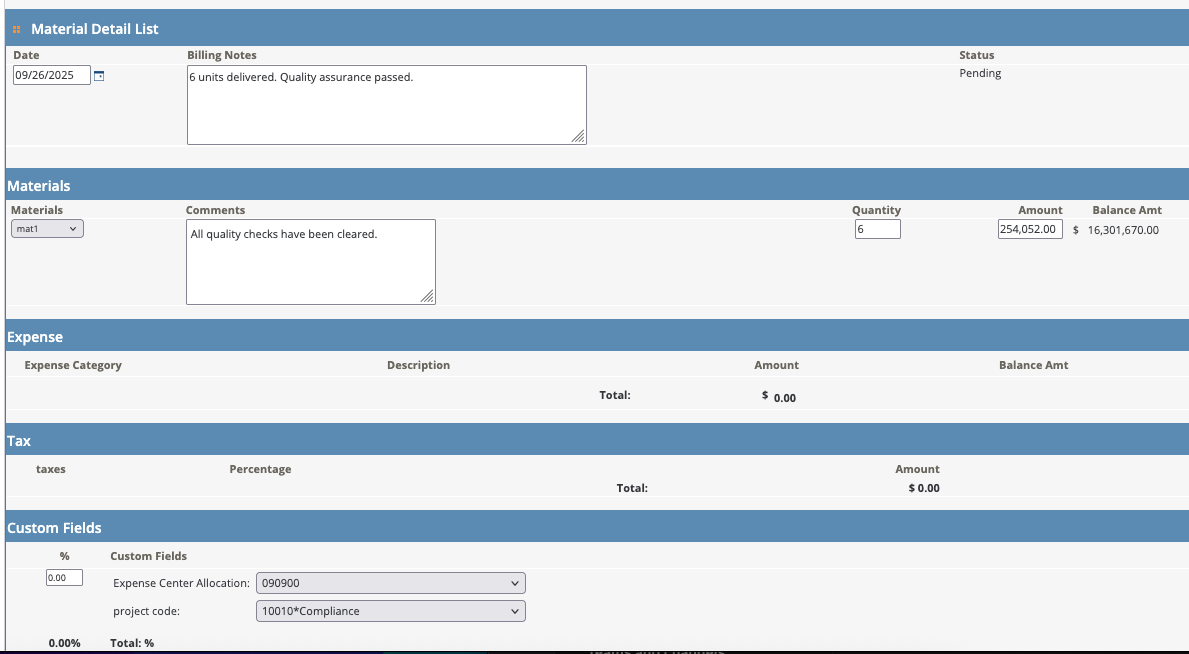Click the Comments textarea resize handle
This screenshot has height=654, width=1189.
[427, 296]
